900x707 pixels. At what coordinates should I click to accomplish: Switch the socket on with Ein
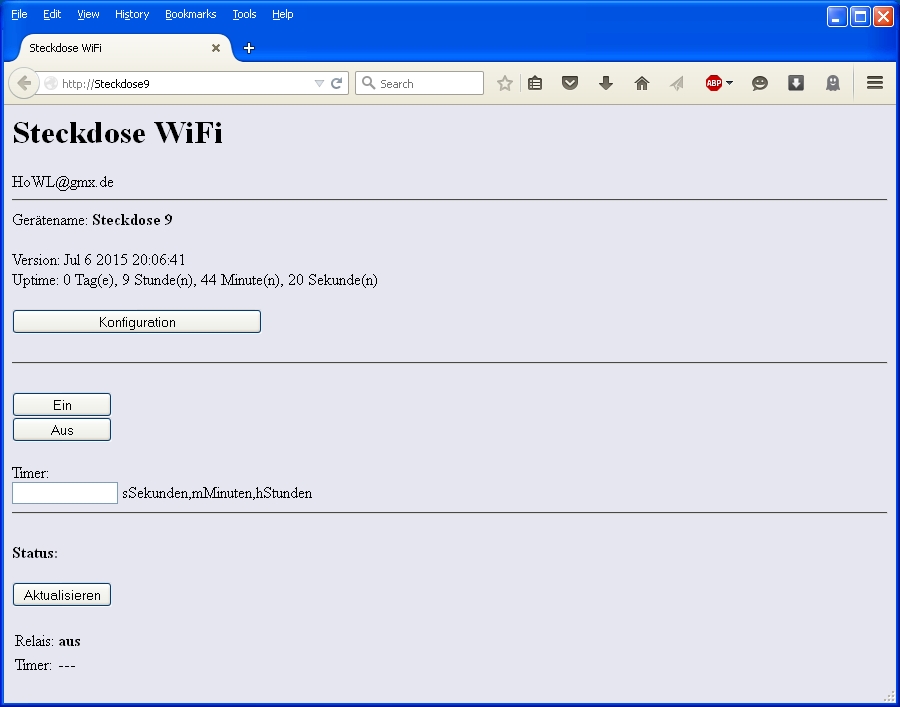point(62,405)
